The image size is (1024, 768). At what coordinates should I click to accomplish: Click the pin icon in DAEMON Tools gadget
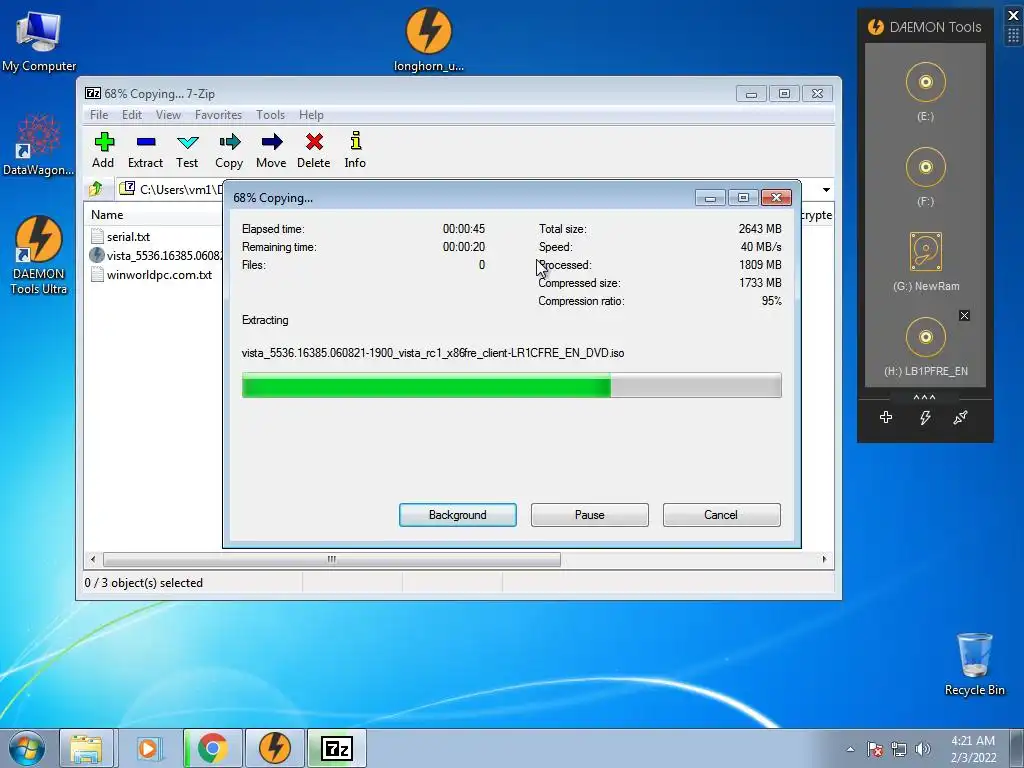960,417
